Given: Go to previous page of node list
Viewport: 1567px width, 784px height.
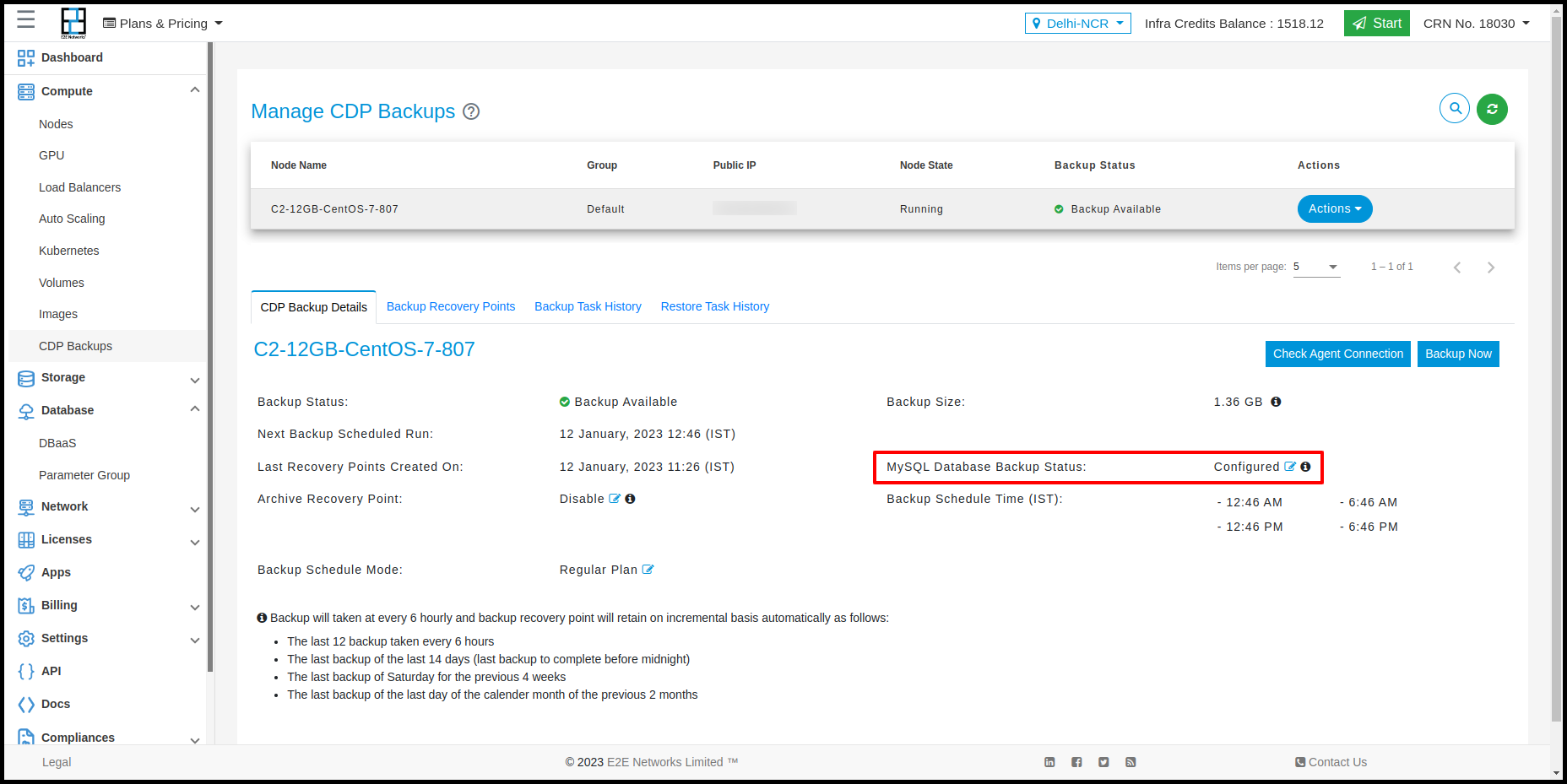Looking at the screenshot, I should coord(1457,268).
